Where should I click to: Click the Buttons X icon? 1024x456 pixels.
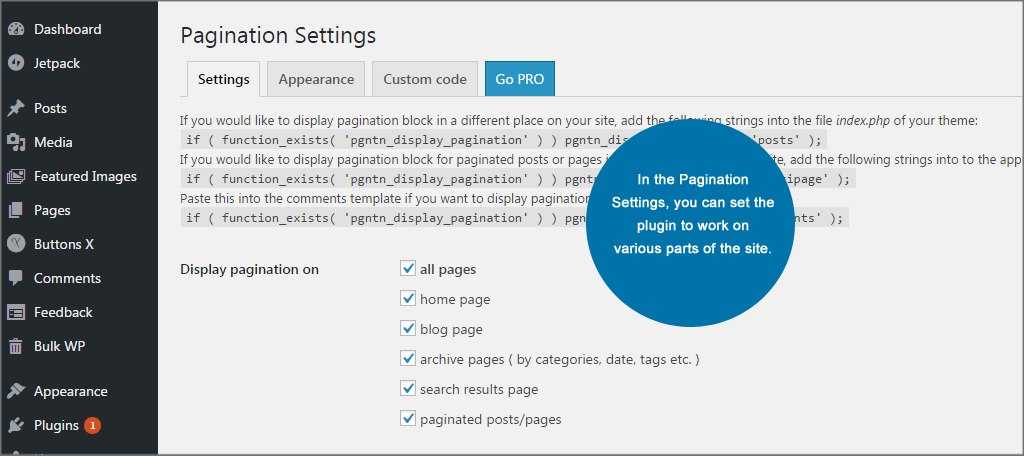pyautogui.click(x=16, y=244)
